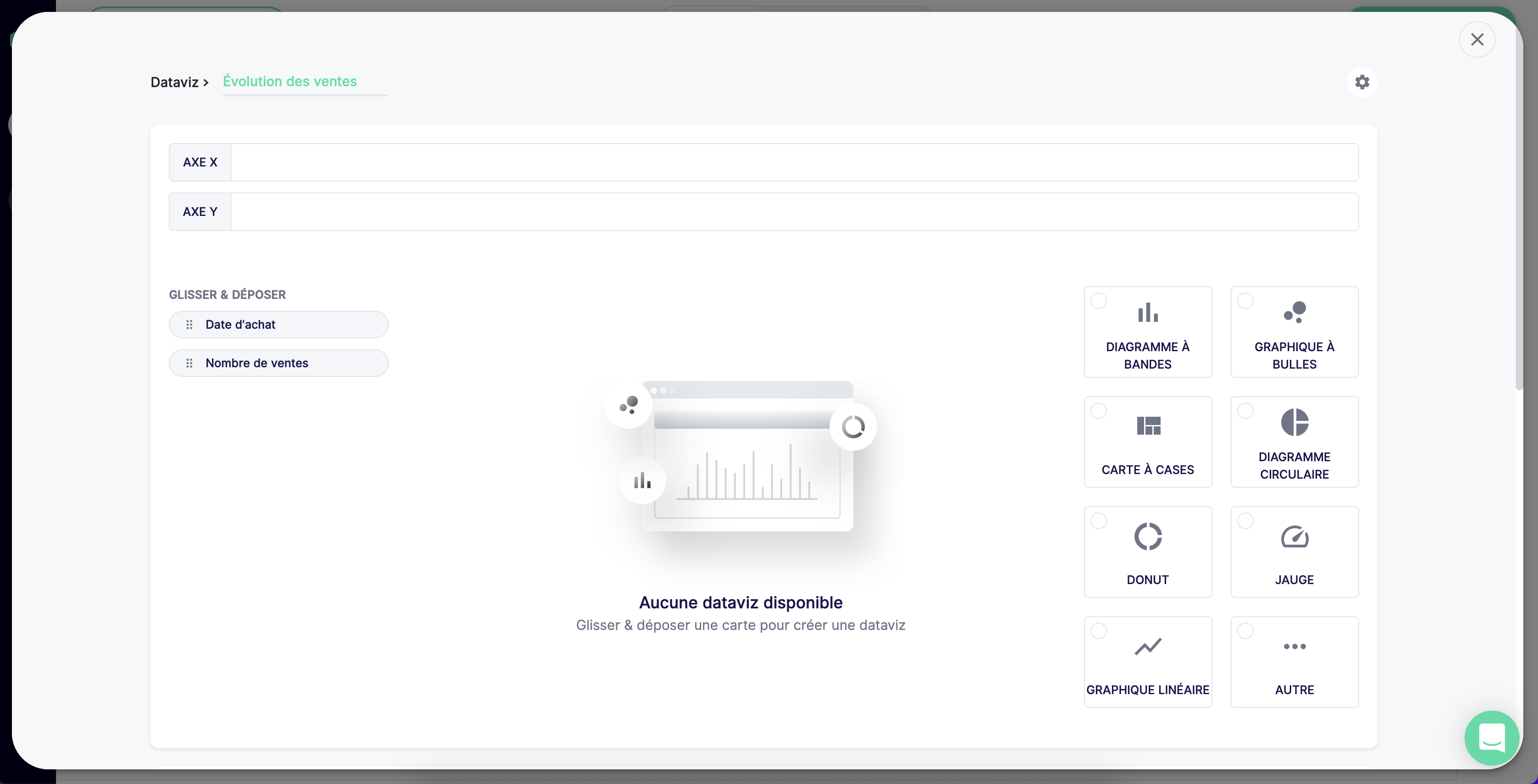Click the Dataviz breadcrumb link
Viewport: 1538px width, 784px height.
(174, 83)
